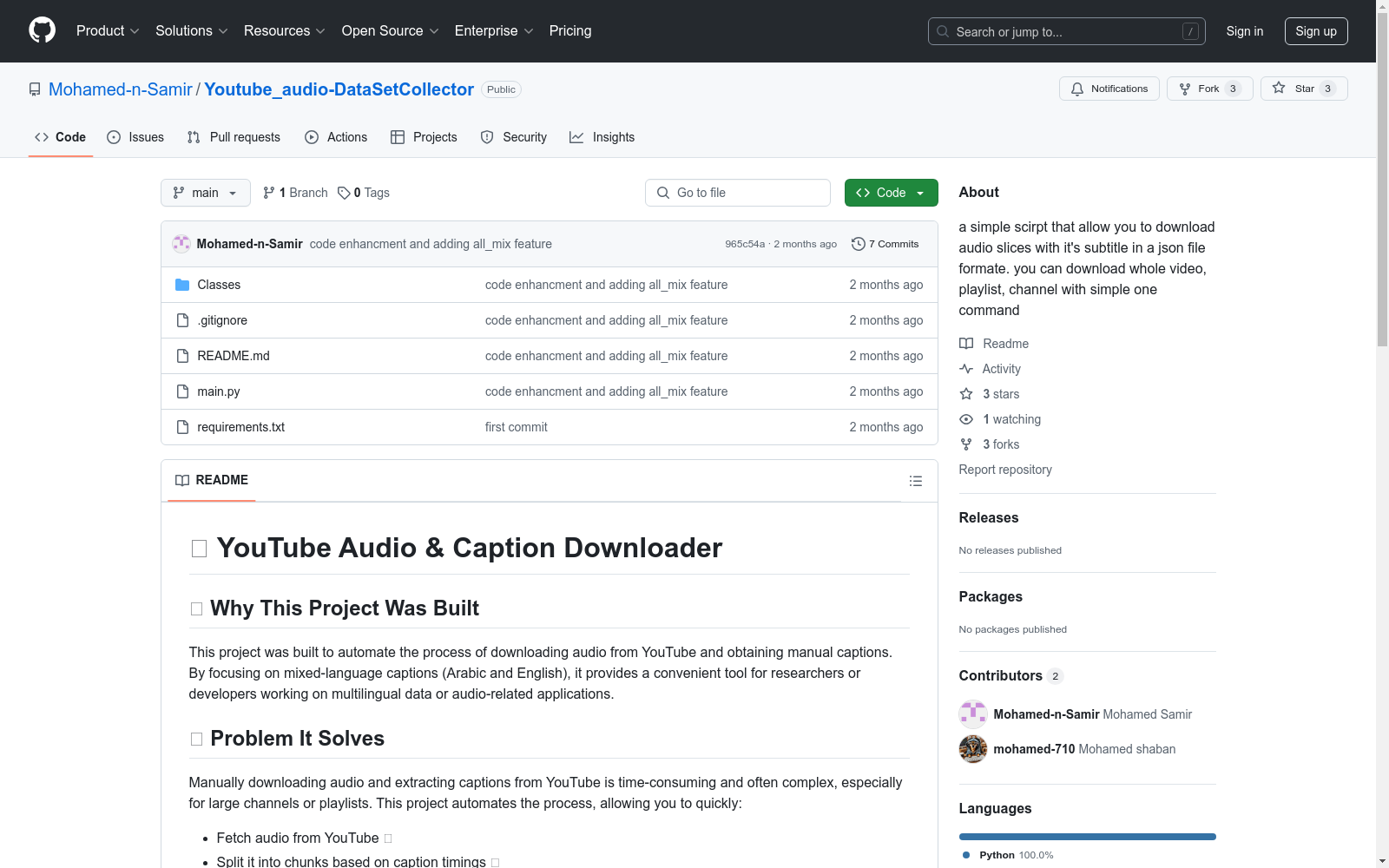Screen dimensions: 1389x868
Task: Click the Classes folder icon
Action: [x=182, y=285]
